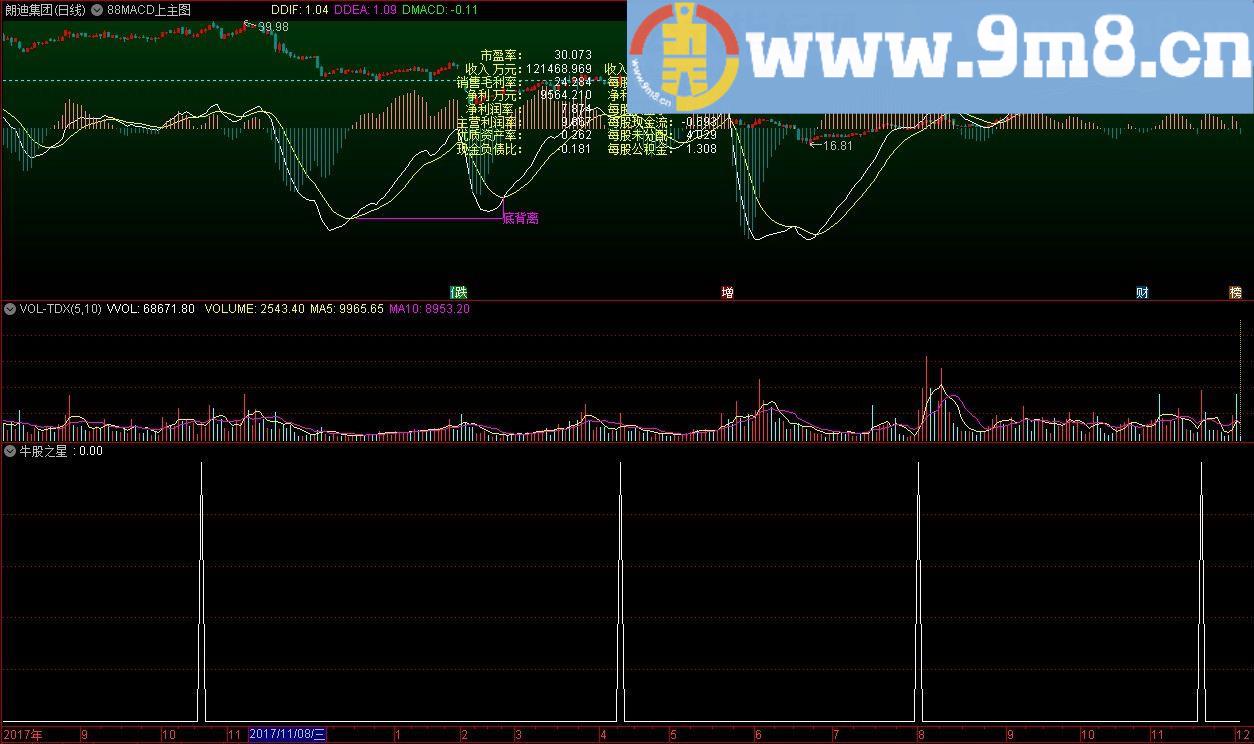Click the 增 event marker icon
This screenshot has width=1254, height=744.
[727, 293]
